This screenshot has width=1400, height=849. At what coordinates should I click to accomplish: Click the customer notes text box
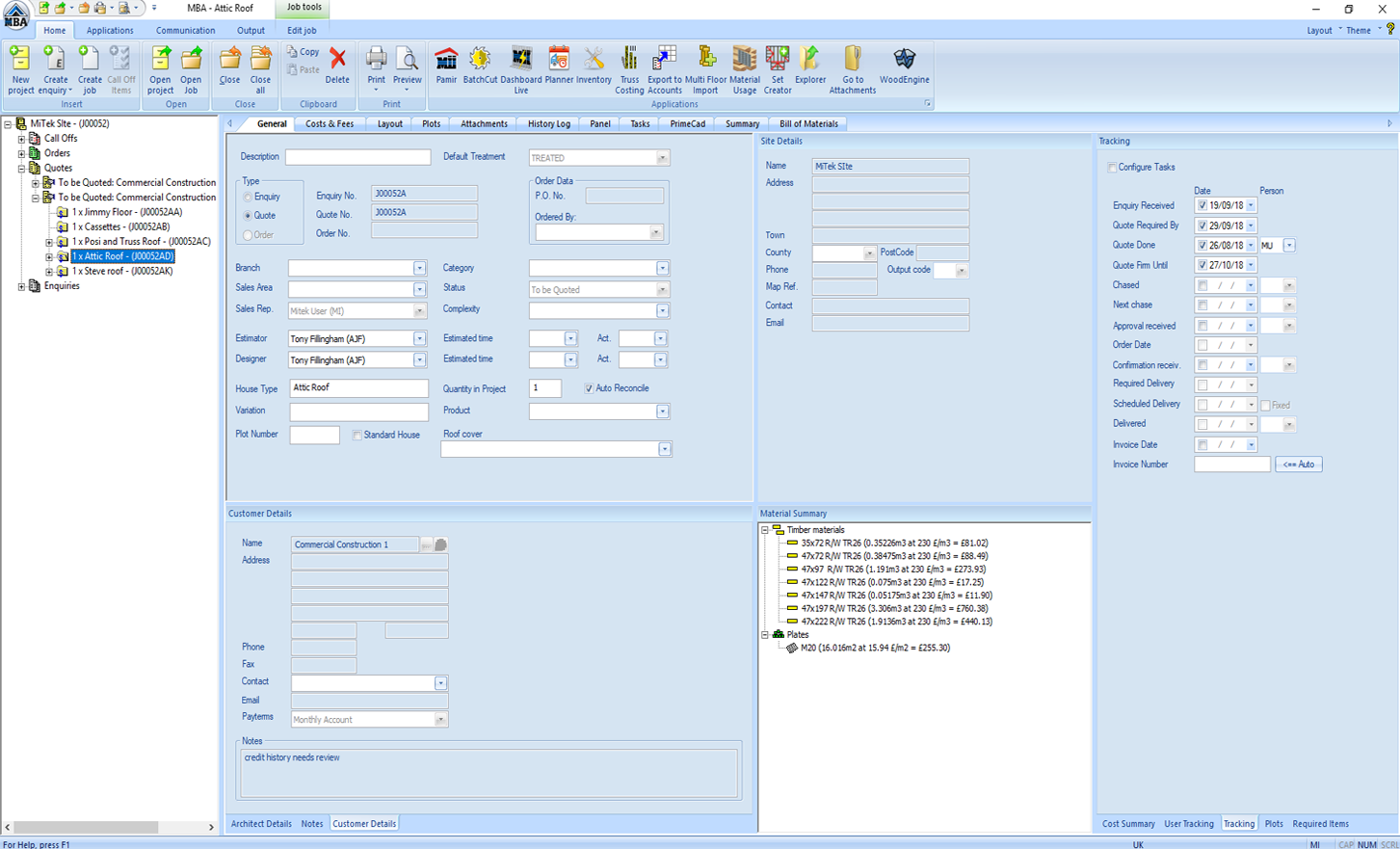[x=489, y=773]
